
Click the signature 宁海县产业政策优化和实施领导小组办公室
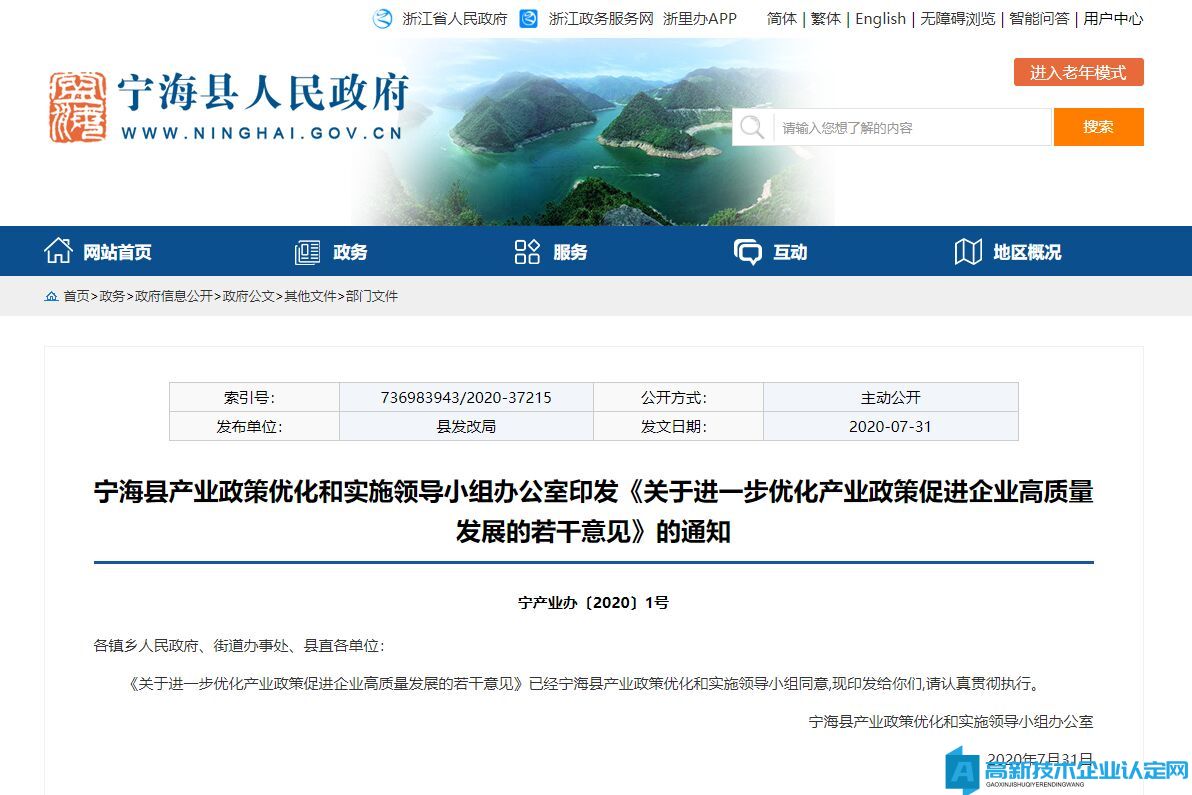pos(950,721)
